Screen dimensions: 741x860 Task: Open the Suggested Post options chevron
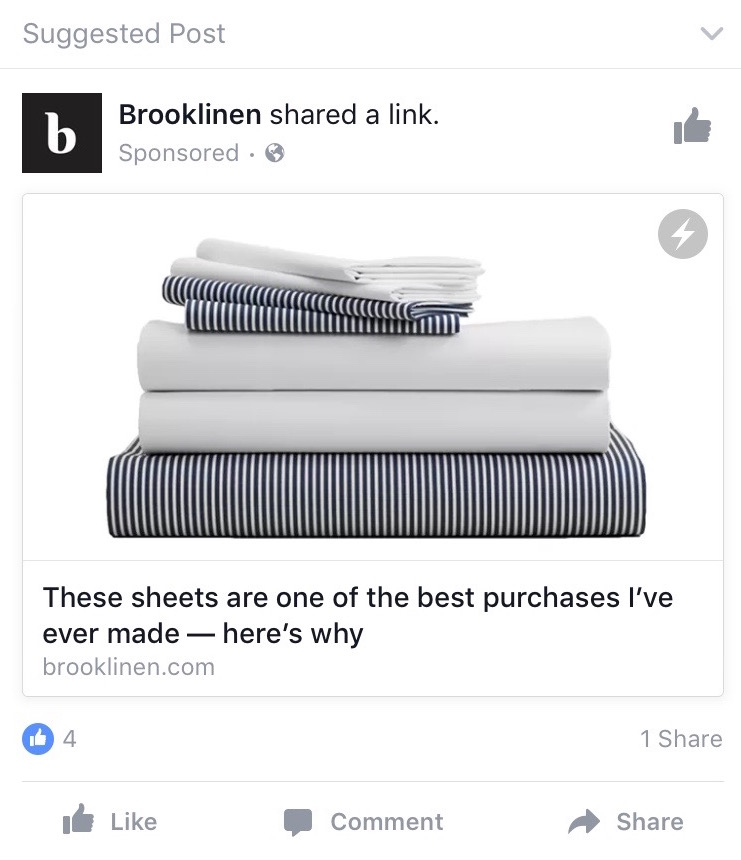tap(711, 33)
